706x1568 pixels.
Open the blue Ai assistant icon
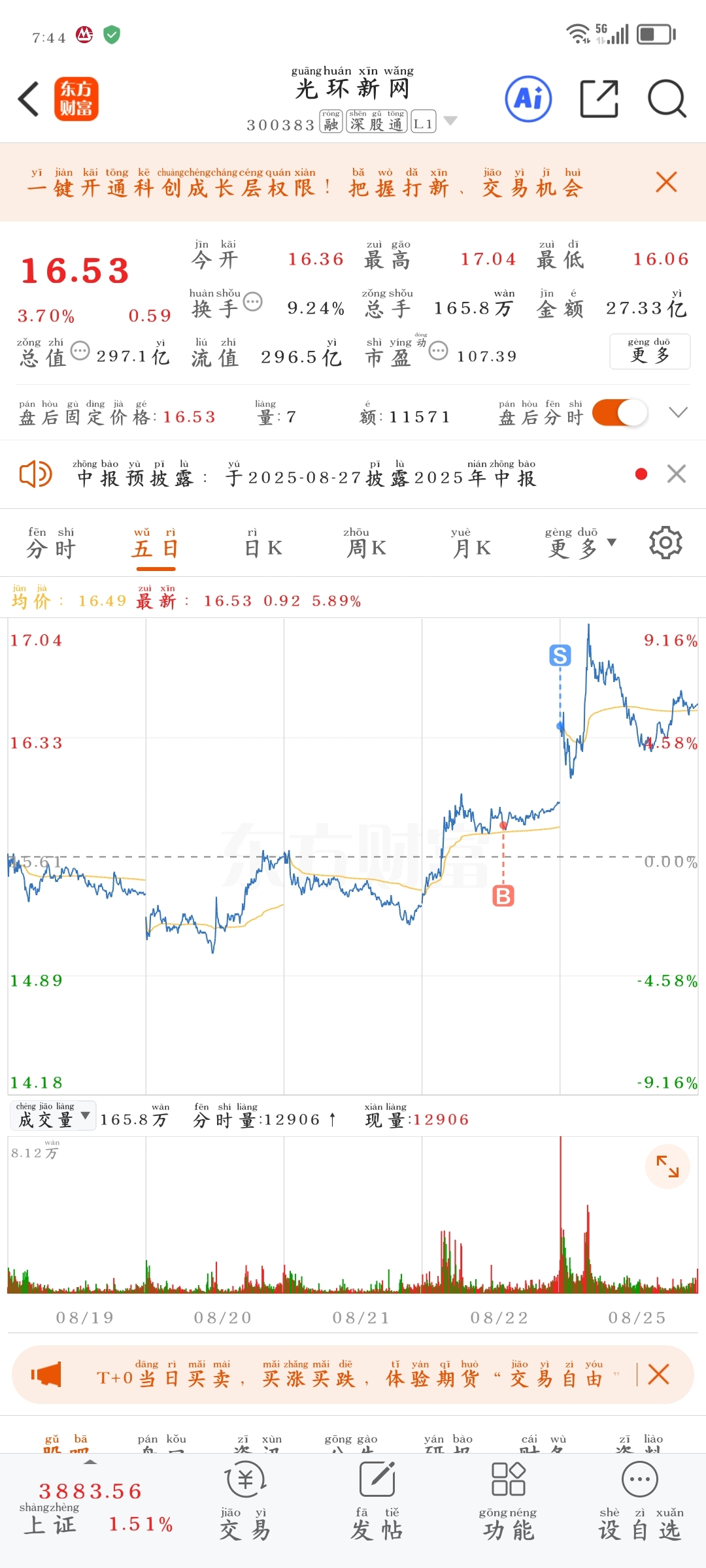pos(528,99)
